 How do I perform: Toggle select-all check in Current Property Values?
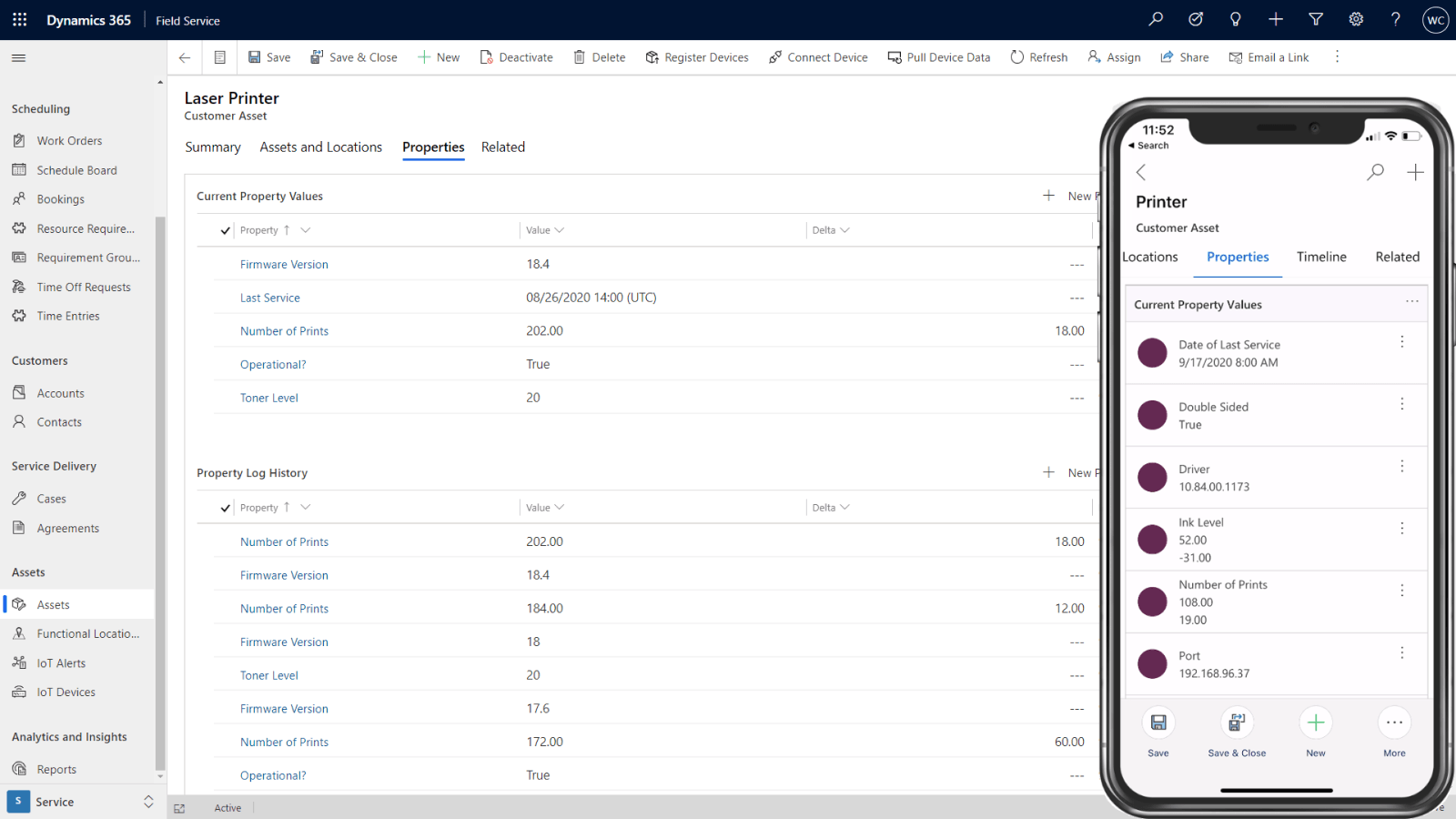[x=225, y=231]
